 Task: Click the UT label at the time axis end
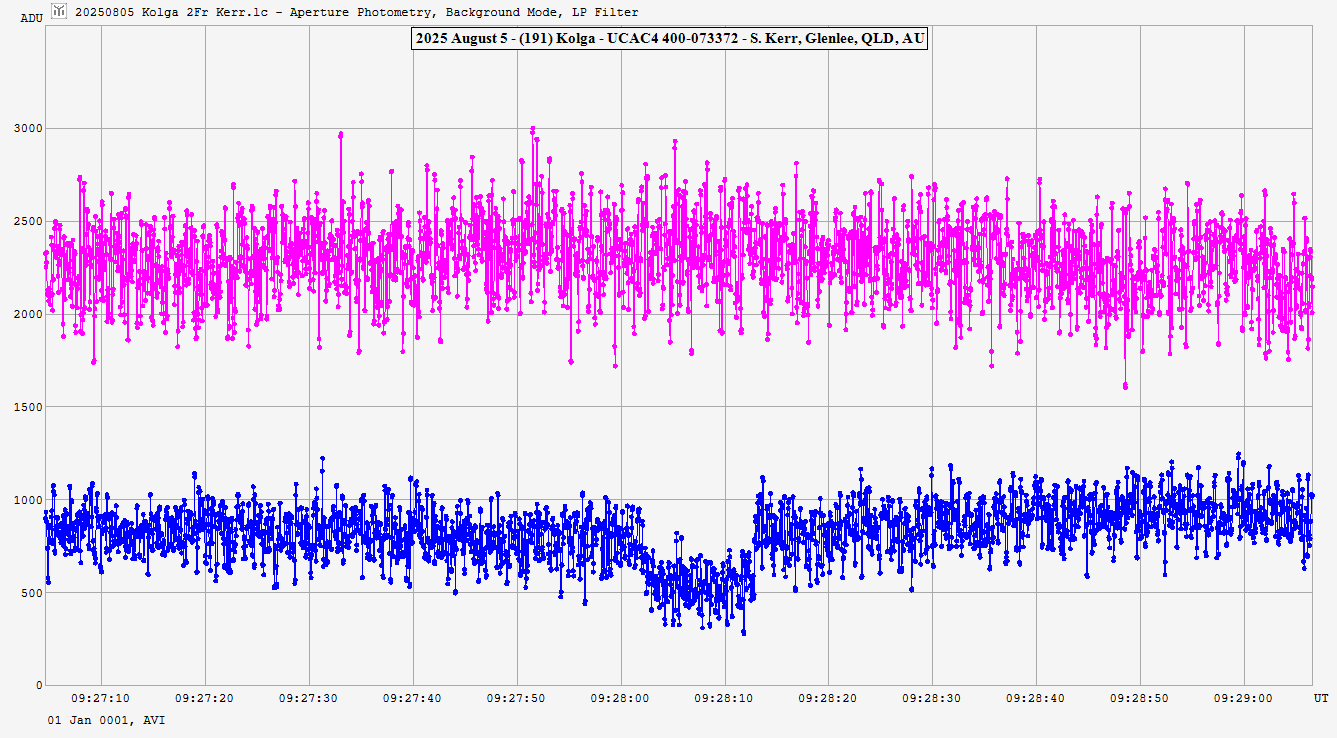(x=1320, y=698)
